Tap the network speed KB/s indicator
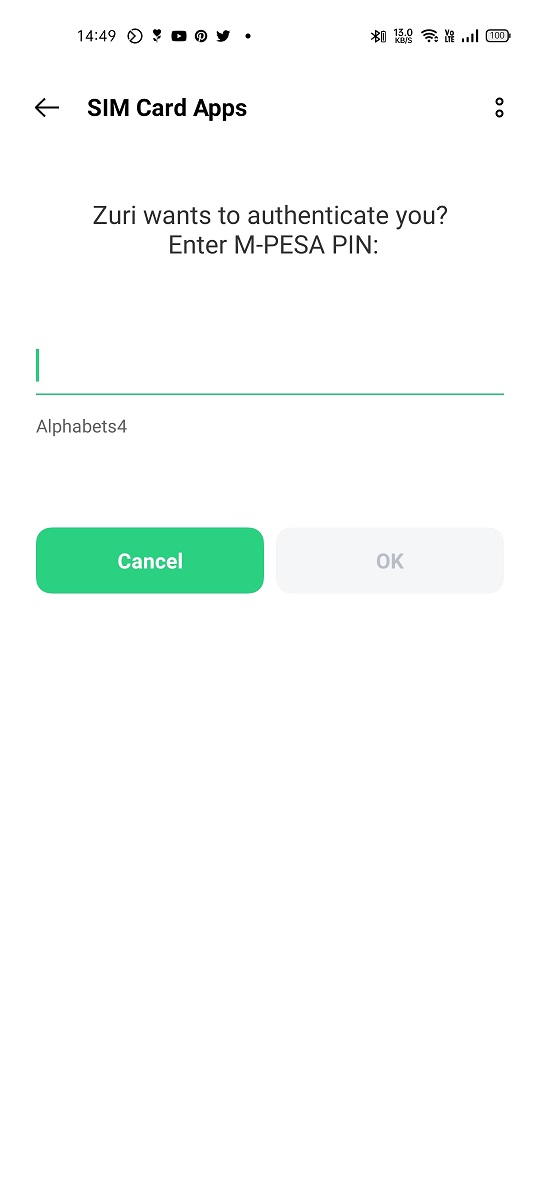 pyautogui.click(x=404, y=36)
